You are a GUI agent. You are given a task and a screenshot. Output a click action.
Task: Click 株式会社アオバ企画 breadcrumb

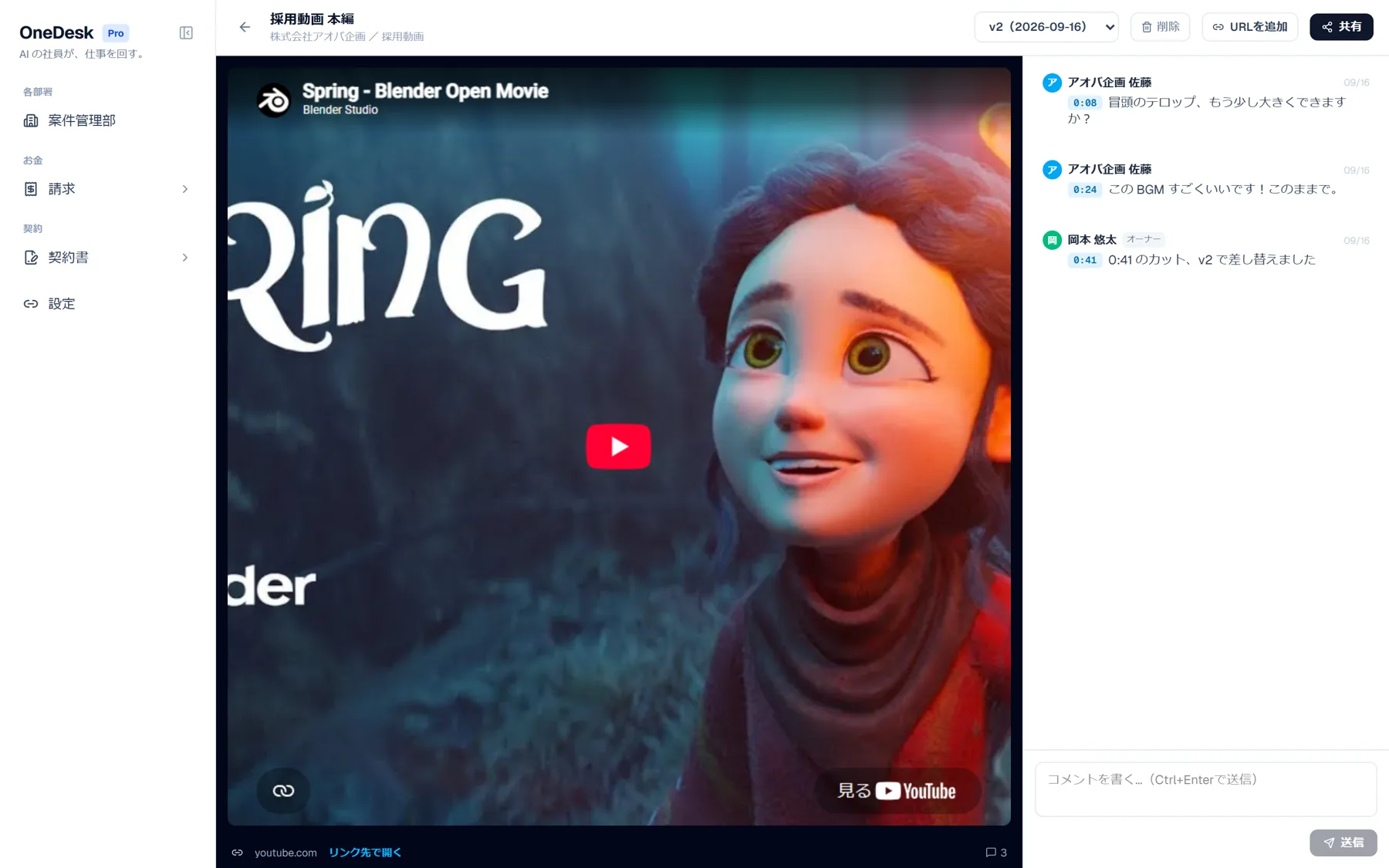317,36
